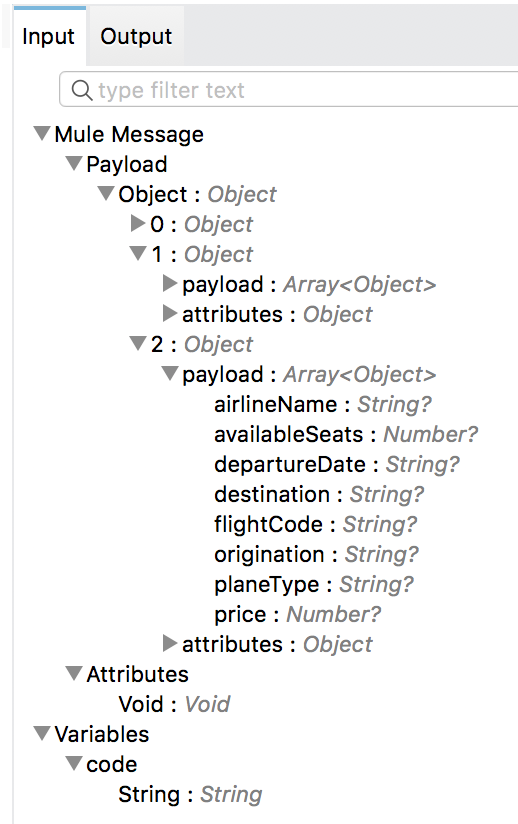Select the flightCode : String? item

315,524
